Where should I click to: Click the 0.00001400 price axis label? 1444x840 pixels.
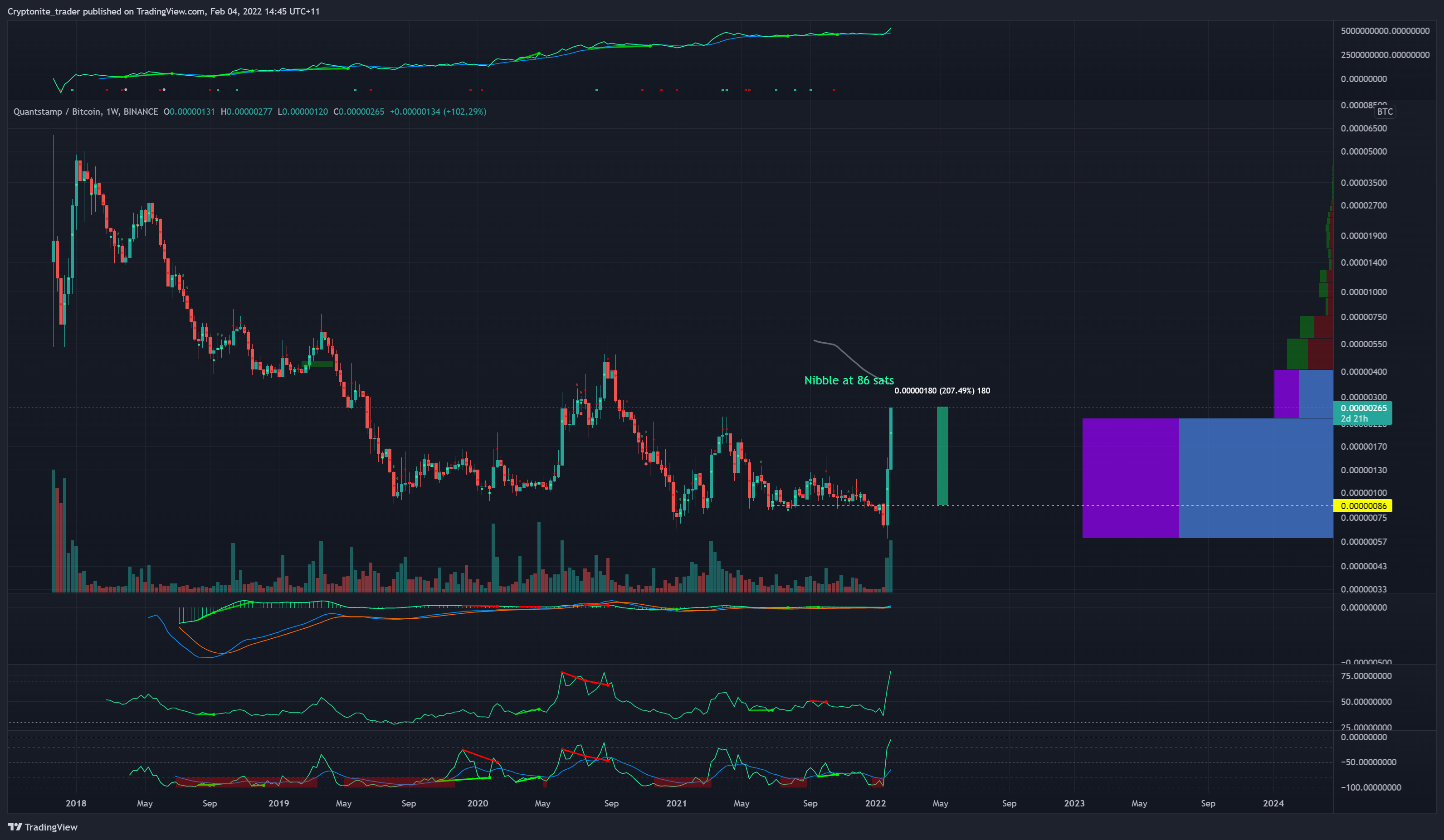[1364, 263]
